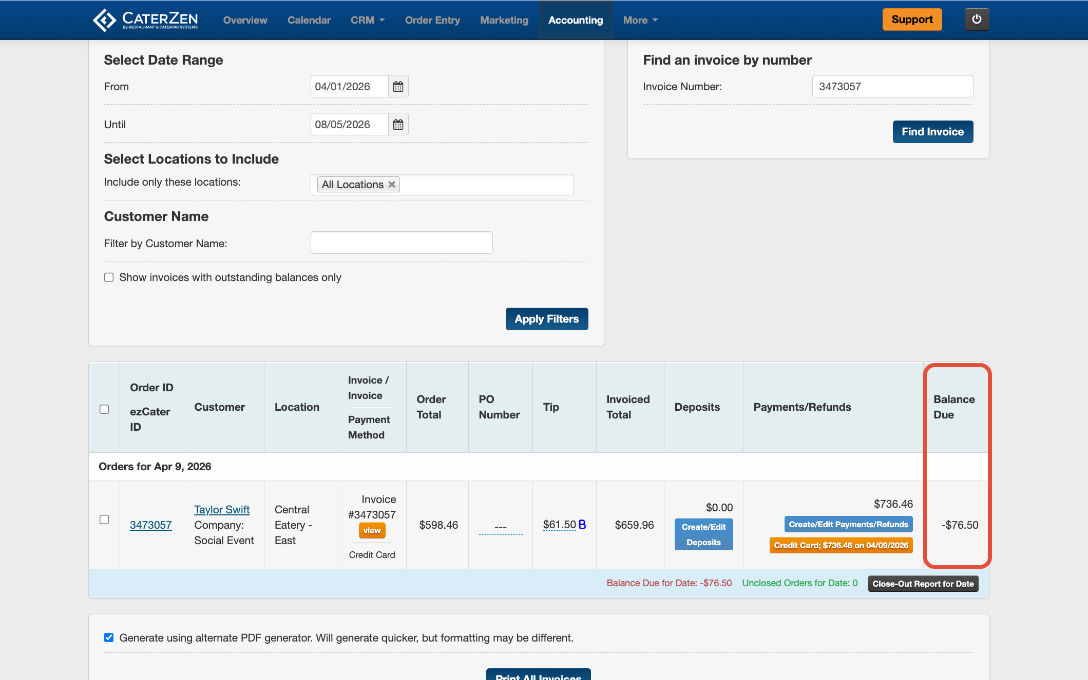Switch to the Marketing section
This screenshot has width=1088, height=680.
click(504, 20)
